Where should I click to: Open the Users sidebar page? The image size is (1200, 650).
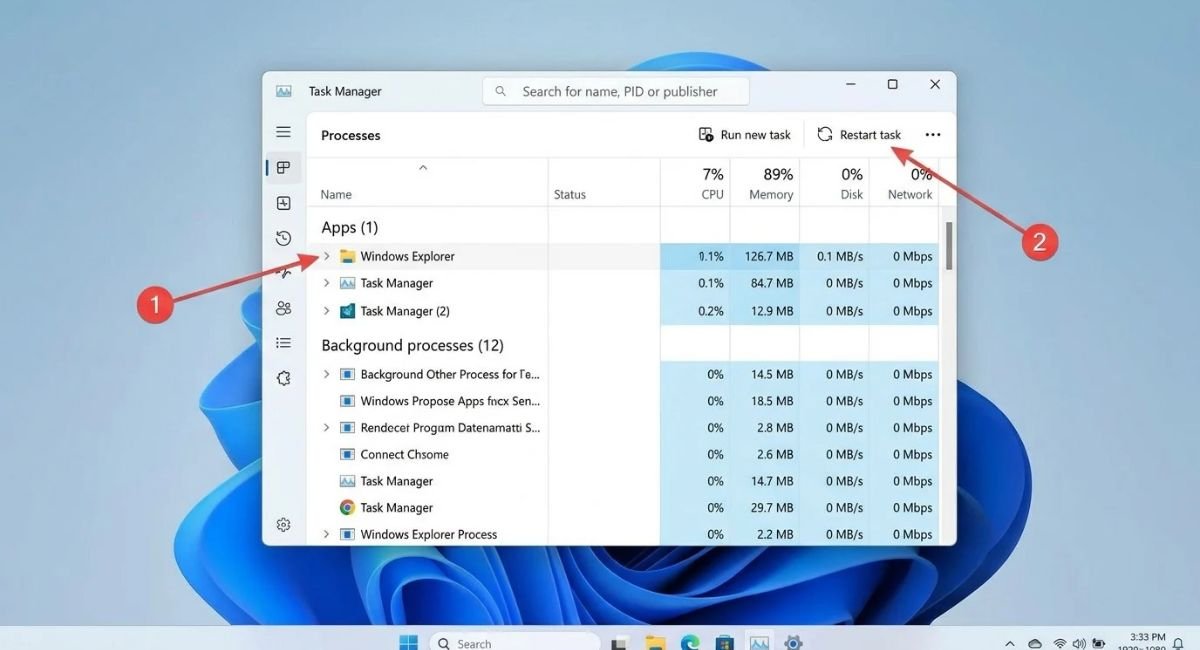(x=283, y=308)
